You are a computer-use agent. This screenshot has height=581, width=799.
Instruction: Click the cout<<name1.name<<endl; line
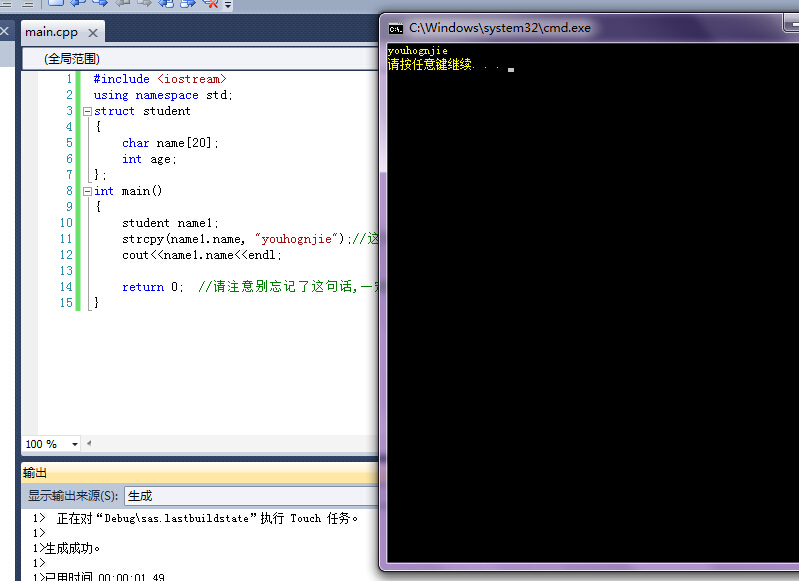(202, 255)
